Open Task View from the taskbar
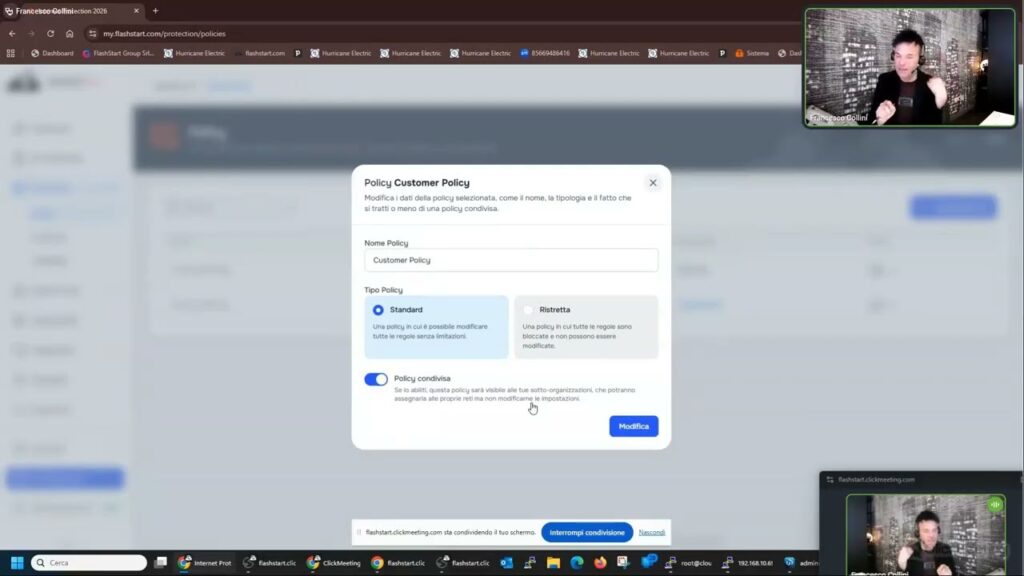 (161, 562)
